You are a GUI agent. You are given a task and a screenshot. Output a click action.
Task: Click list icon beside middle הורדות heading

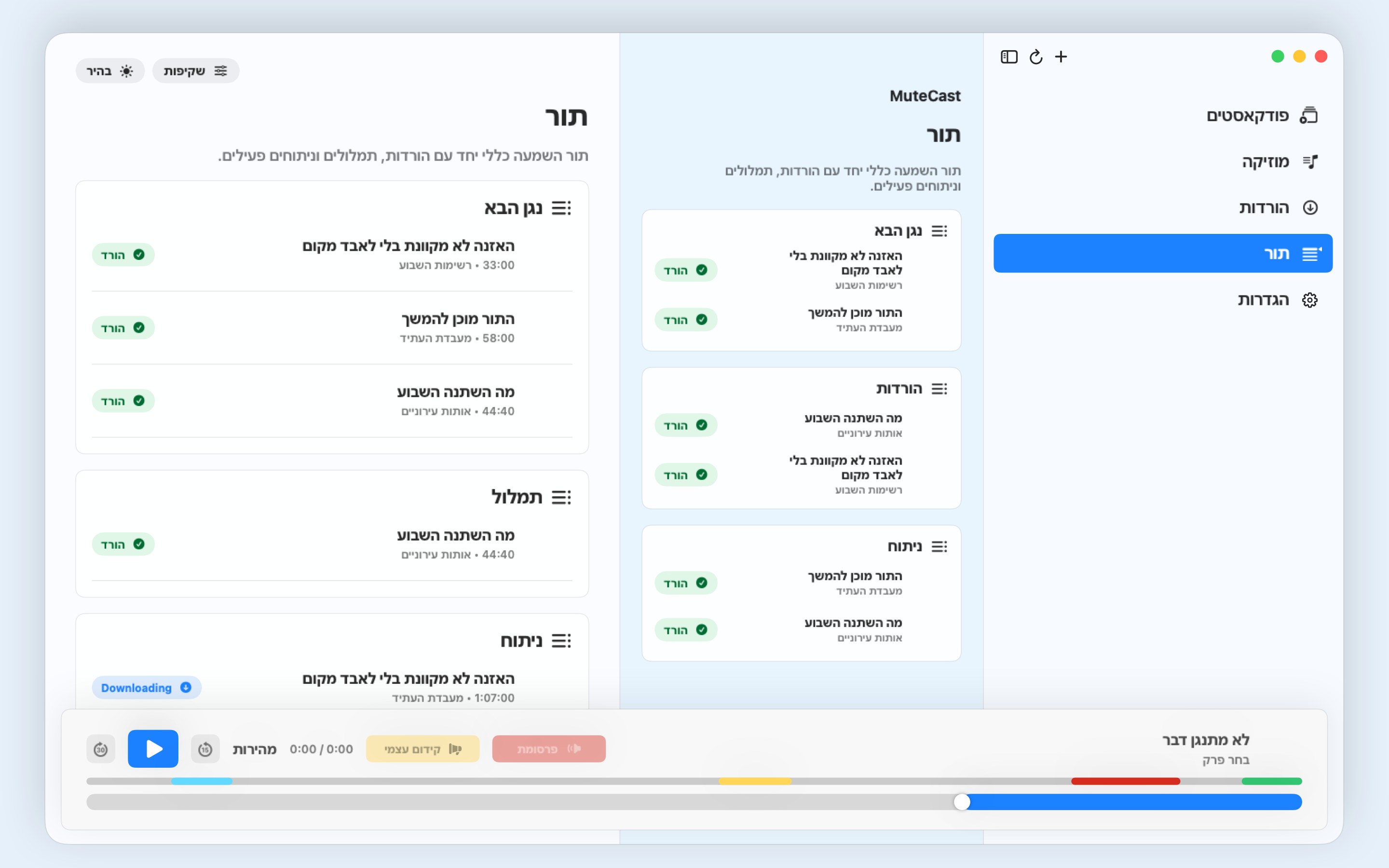[x=939, y=389]
